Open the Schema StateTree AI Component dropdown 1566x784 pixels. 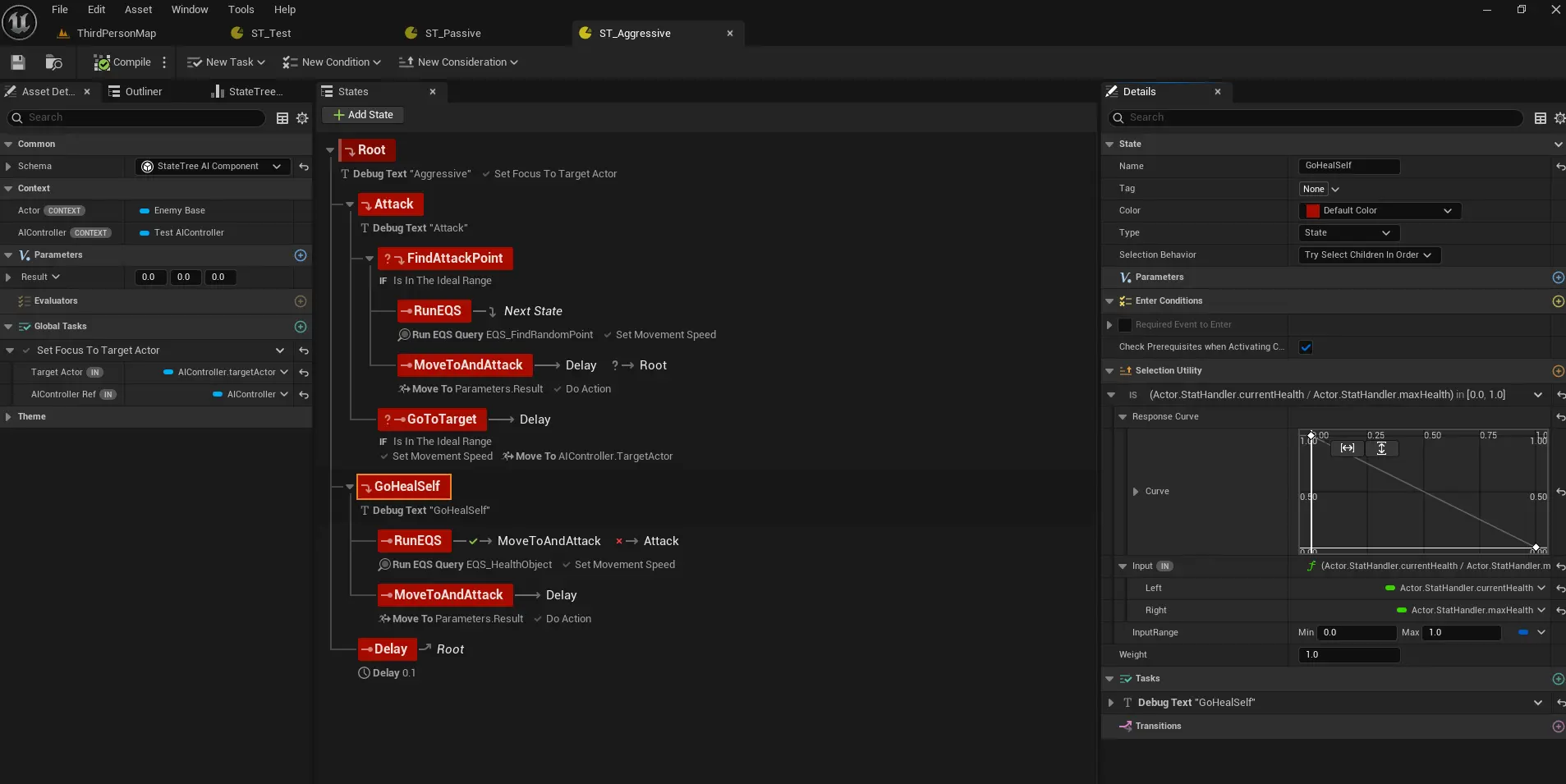[213, 167]
